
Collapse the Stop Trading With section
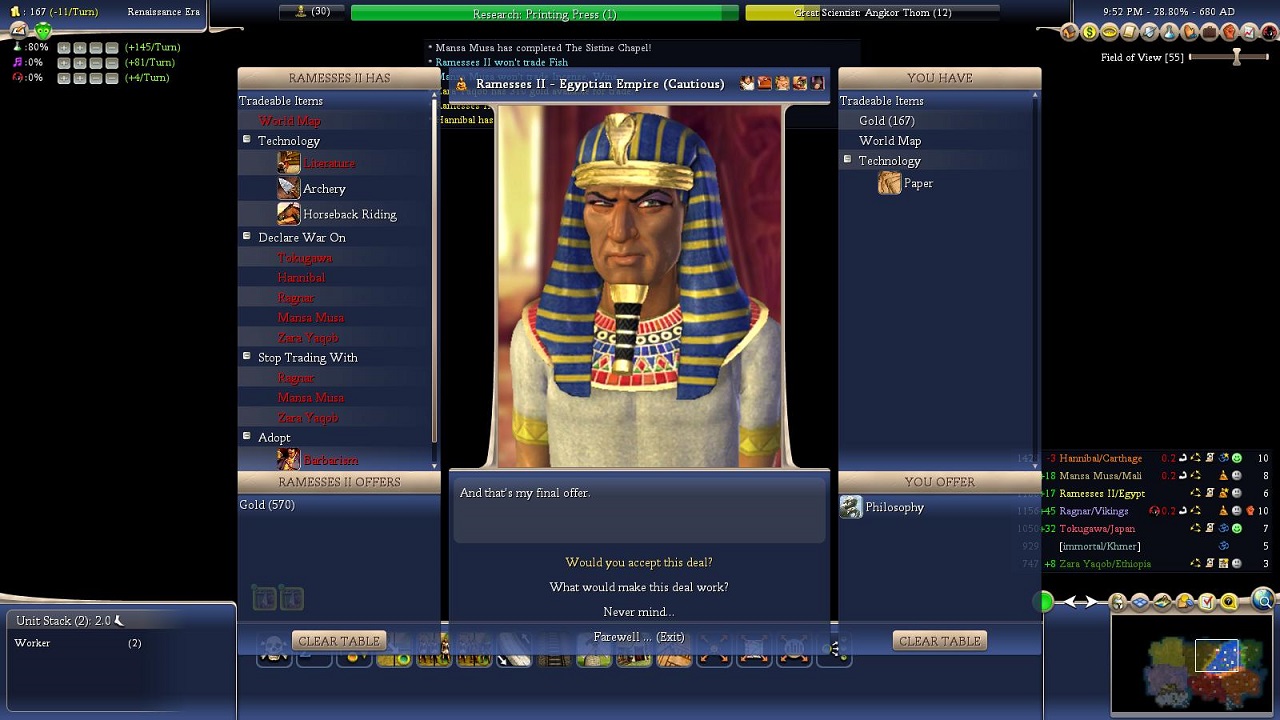(x=246, y=356)
